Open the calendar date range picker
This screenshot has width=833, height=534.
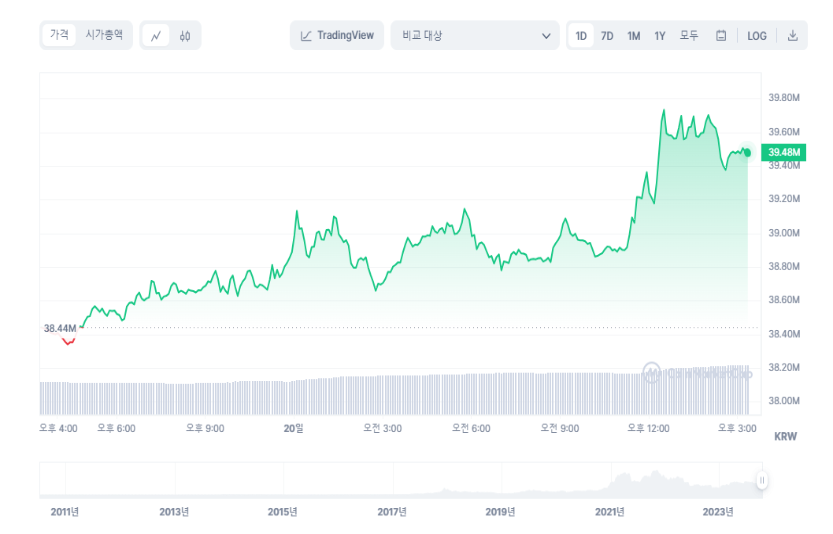click(721, 36)
